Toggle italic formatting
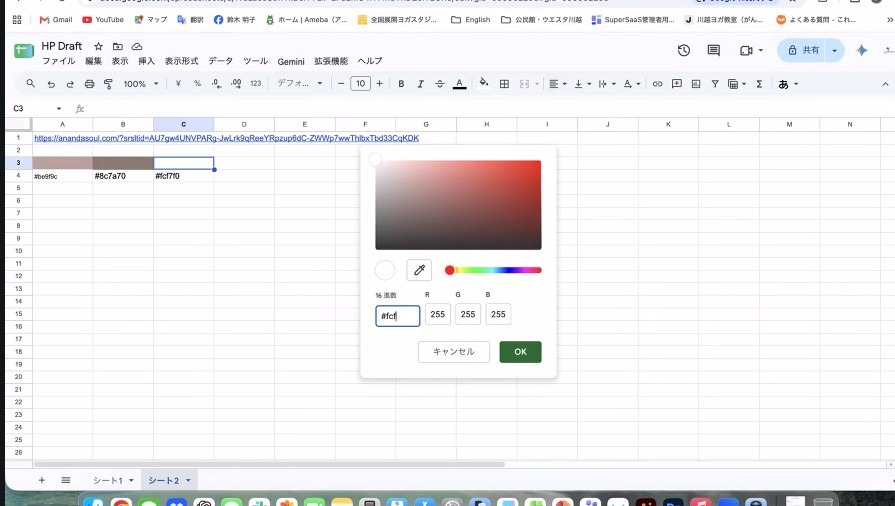 [420, 84]
